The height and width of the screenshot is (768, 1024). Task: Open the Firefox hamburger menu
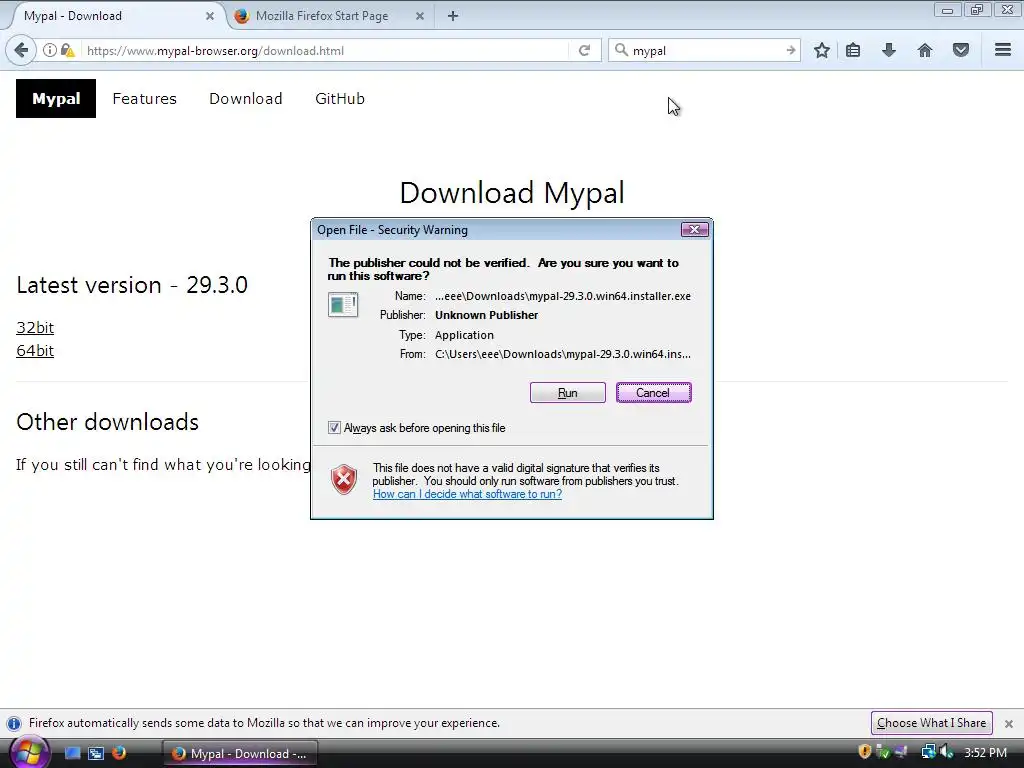click(1003, 50)
